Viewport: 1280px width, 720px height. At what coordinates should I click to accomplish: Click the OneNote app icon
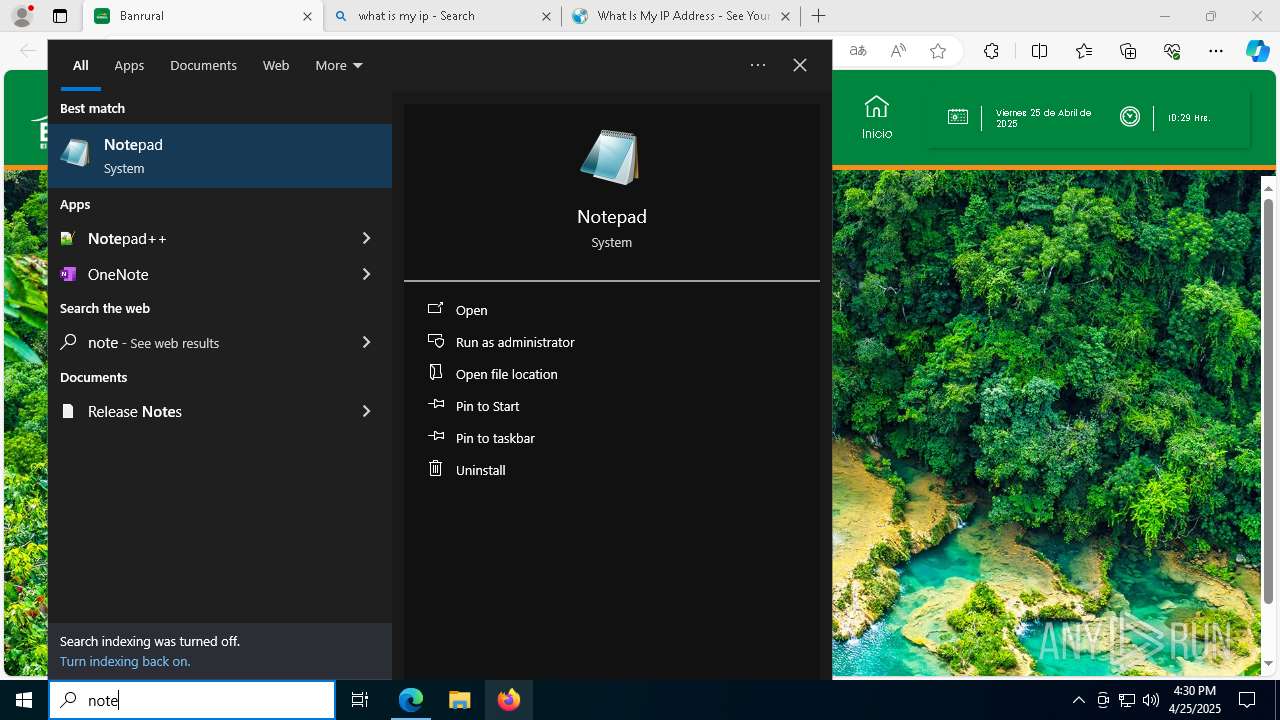[68, 274]
